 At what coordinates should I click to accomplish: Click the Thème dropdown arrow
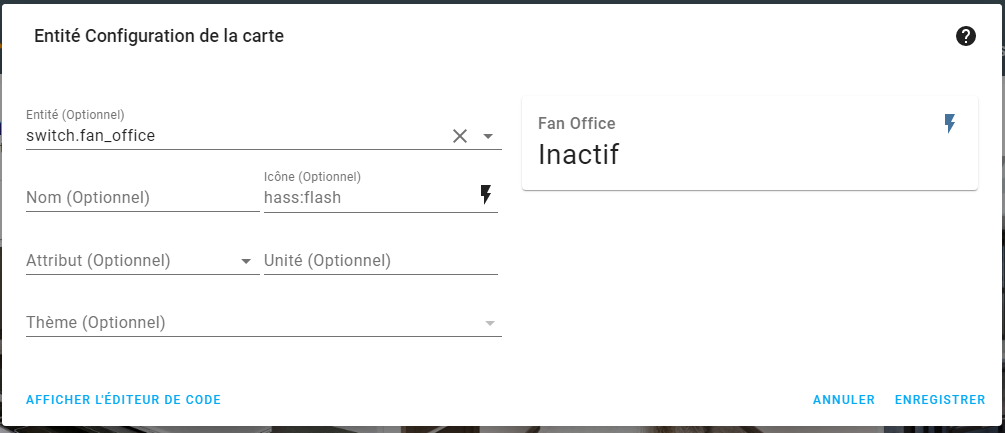pyautogui.click(x=490, y=323)
